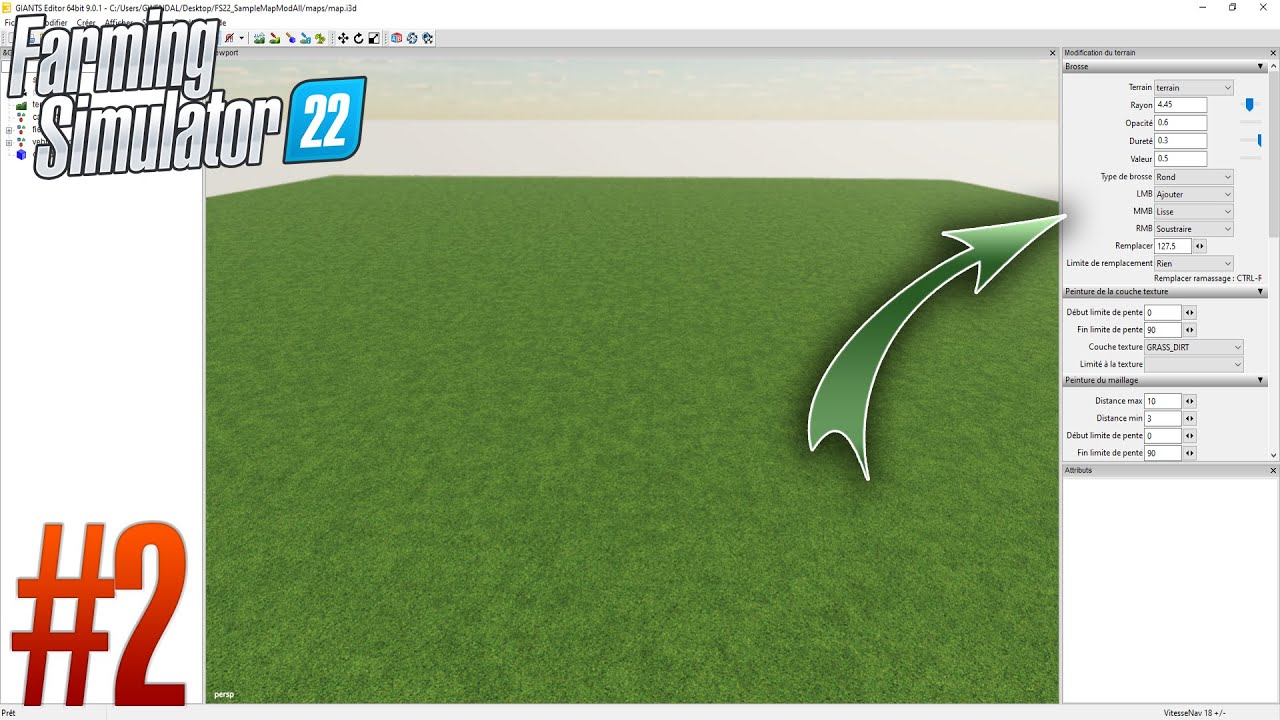The image size is (1280, 720).
Task: Open the Afficher menu
Action: (x=119, y=22)
